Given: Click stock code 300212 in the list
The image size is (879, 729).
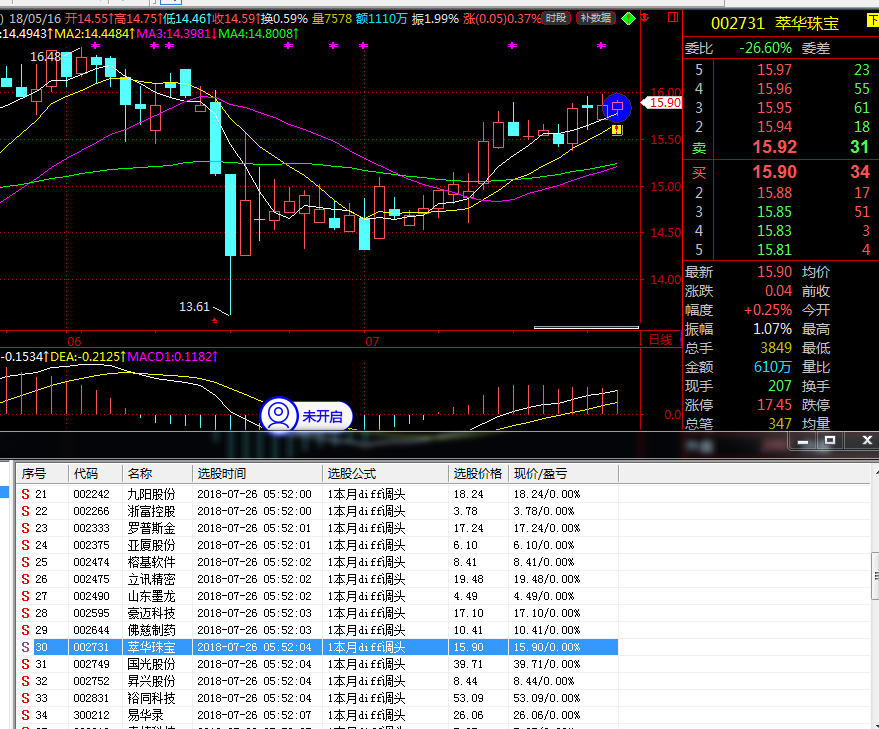Looking at the screenshot, I should tap(91, 715).
